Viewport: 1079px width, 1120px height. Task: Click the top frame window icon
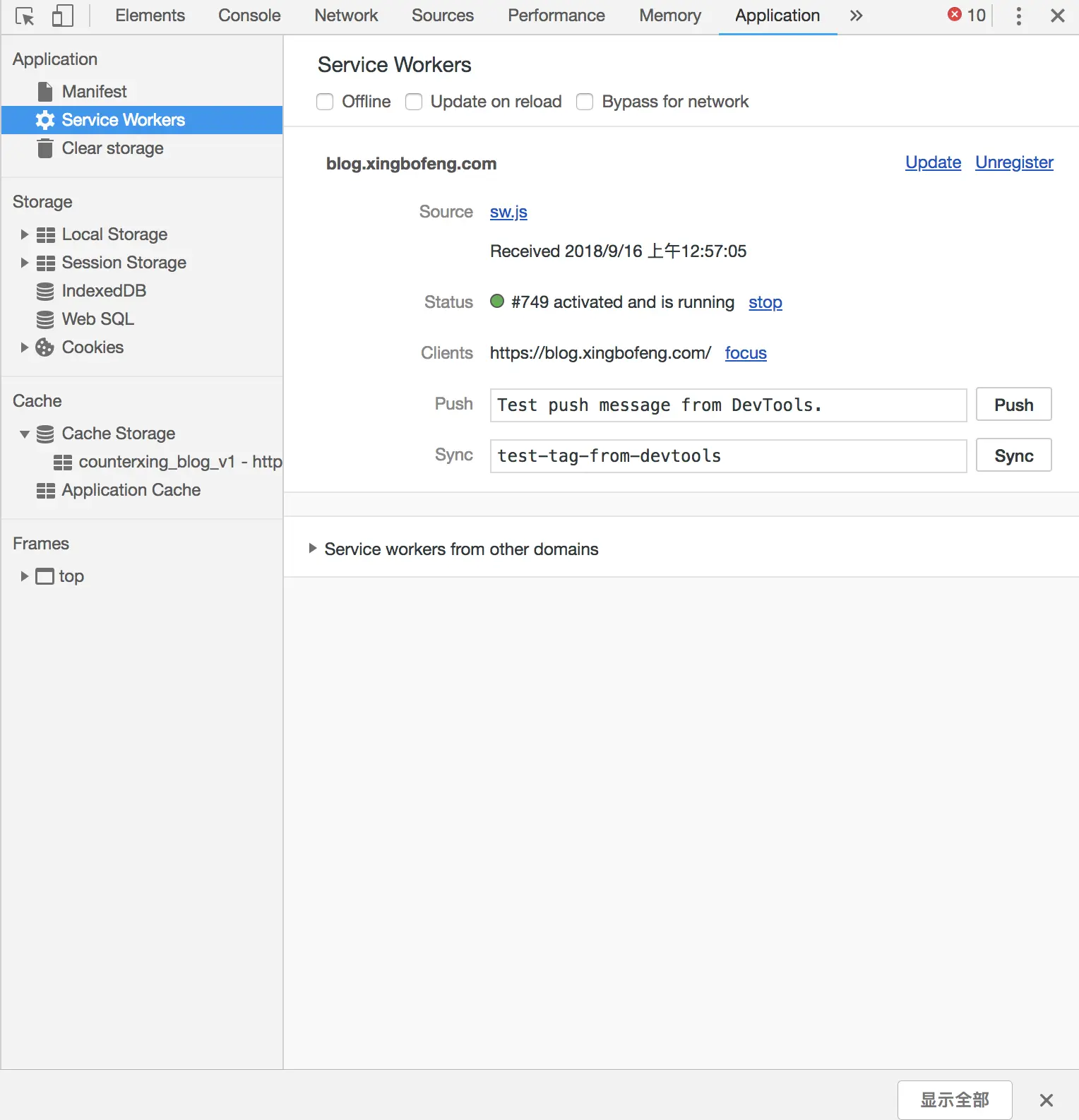[x=45, y=577]
